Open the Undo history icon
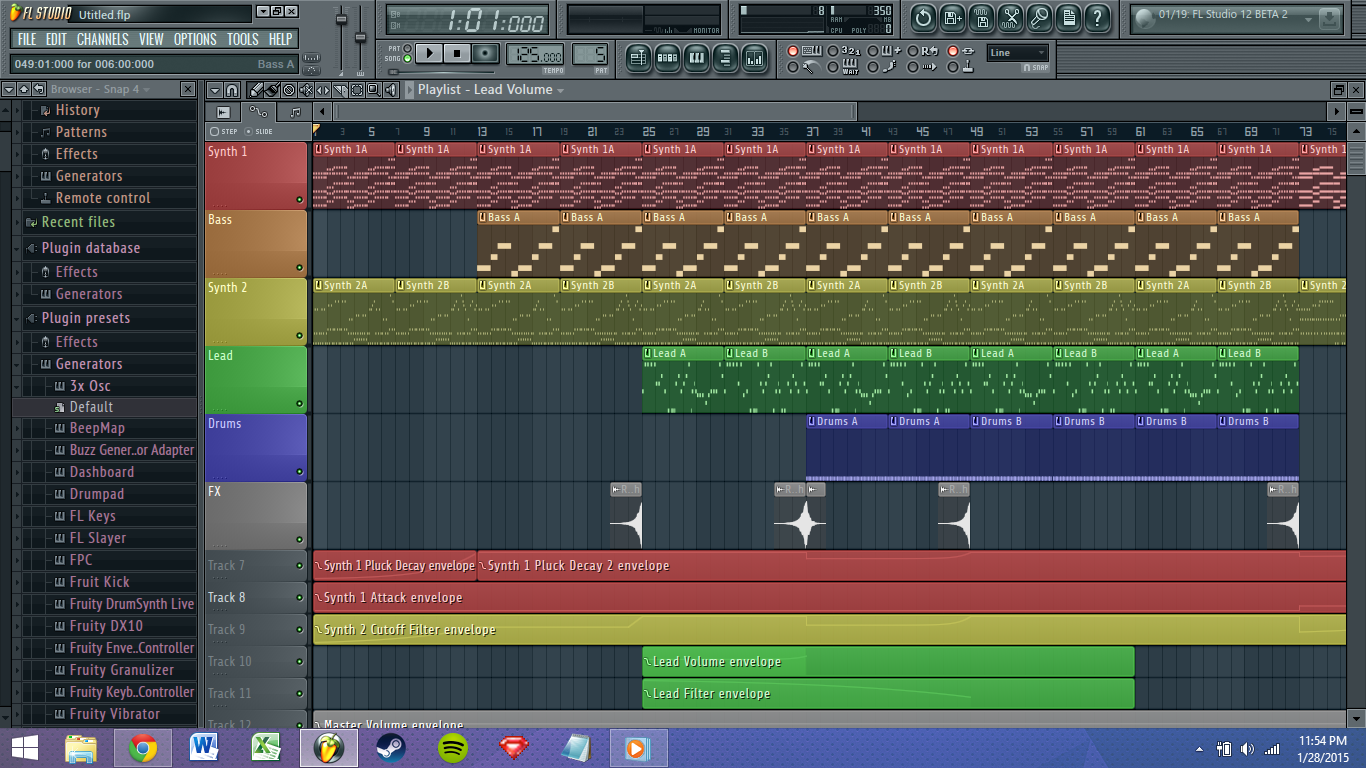 point(923,17)
